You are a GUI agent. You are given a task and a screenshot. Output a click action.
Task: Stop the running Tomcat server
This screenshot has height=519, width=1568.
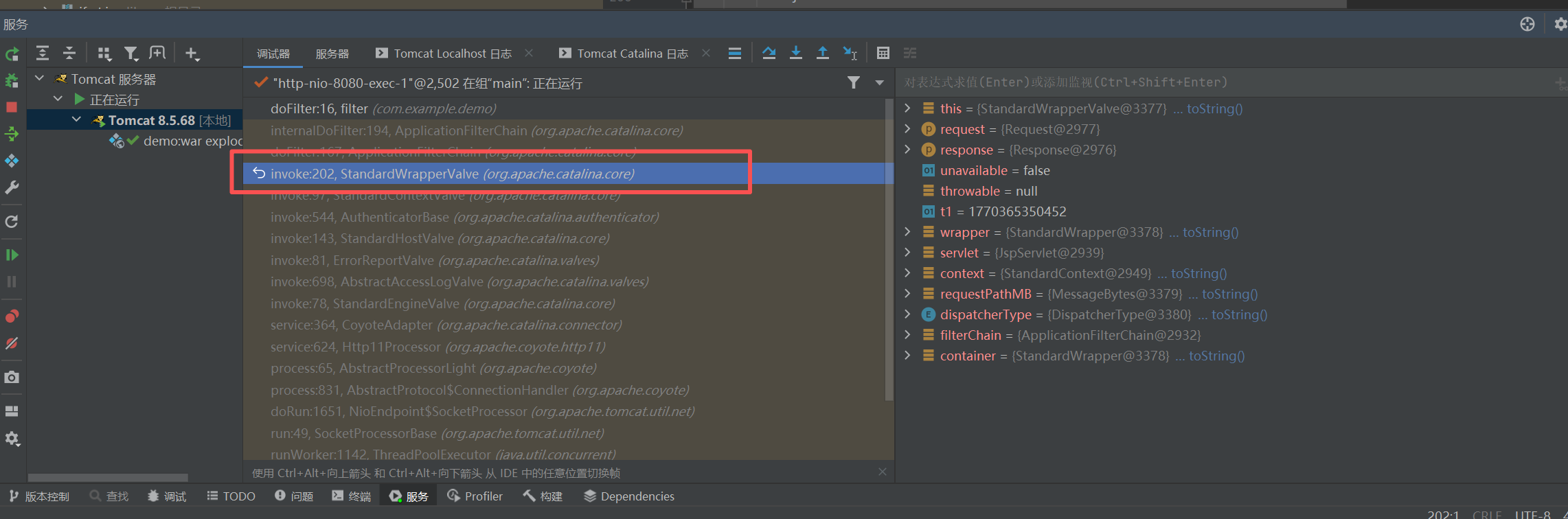12,107
